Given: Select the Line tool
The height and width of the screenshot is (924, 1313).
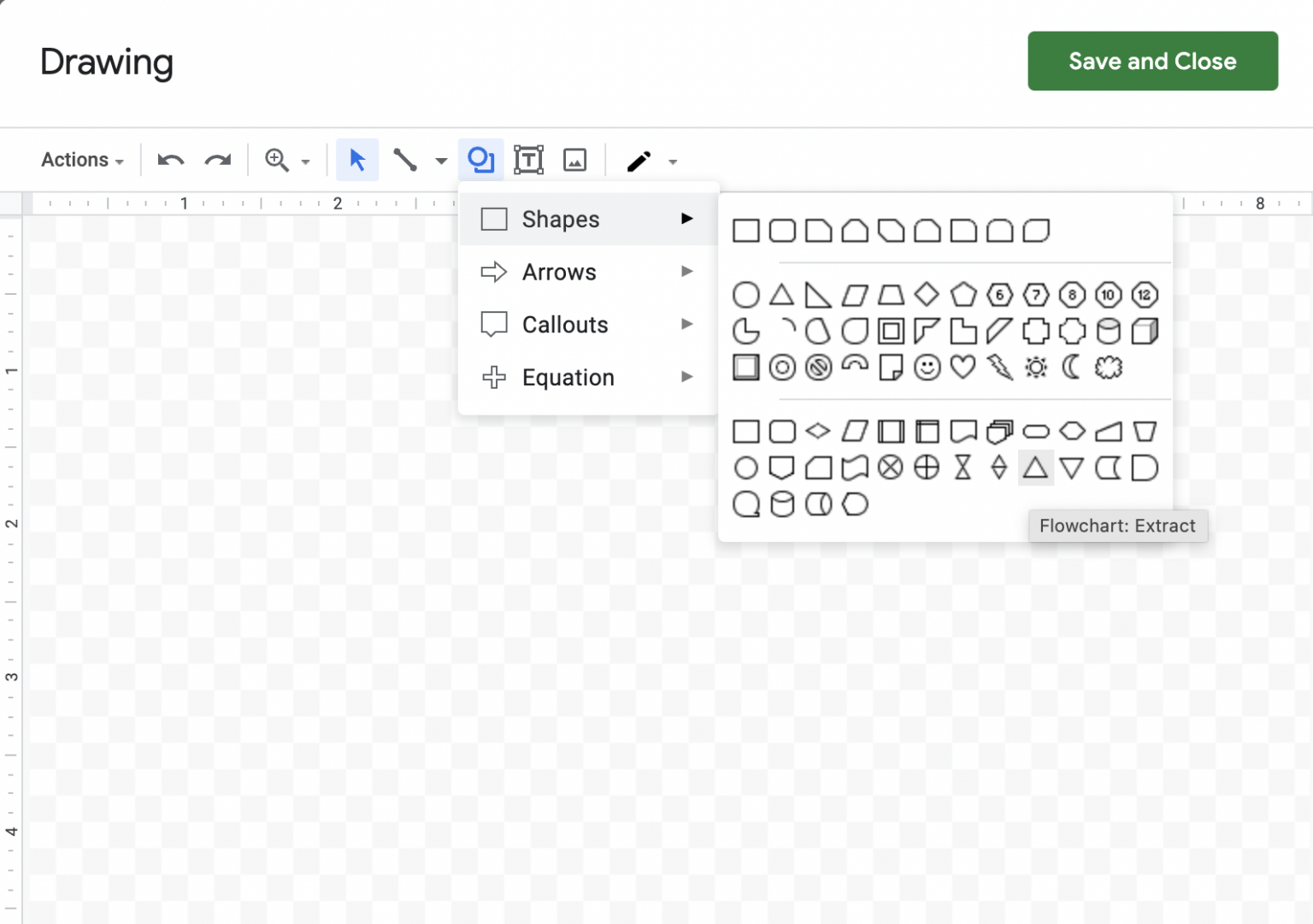Looking at the screenshot, I should pos(405,159).
